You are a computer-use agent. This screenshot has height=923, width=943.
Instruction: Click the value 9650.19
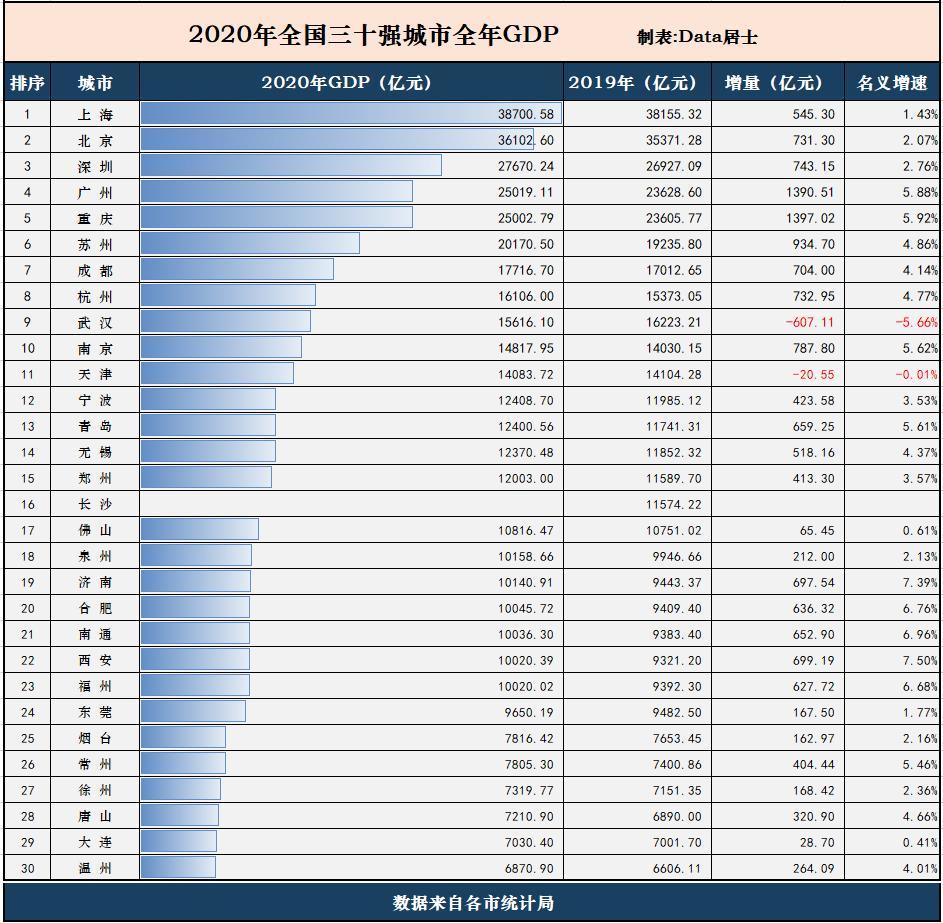point(529,712)
